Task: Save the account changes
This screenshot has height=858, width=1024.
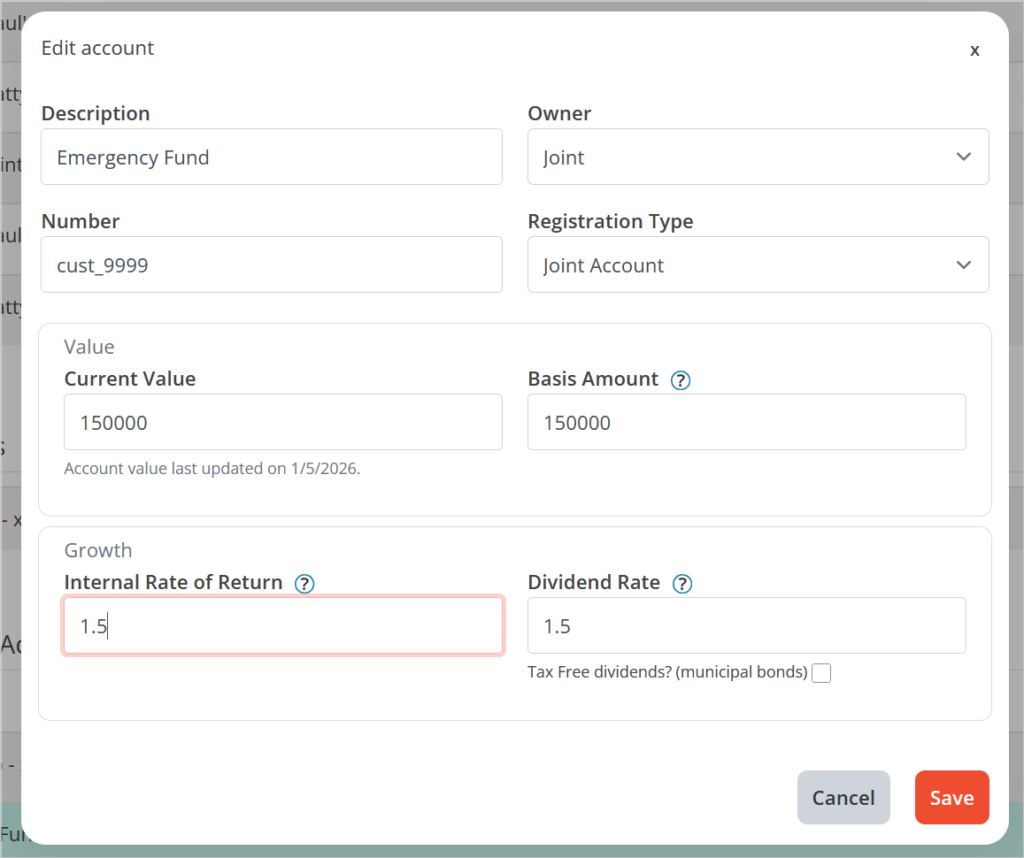Action: (951, 797)
